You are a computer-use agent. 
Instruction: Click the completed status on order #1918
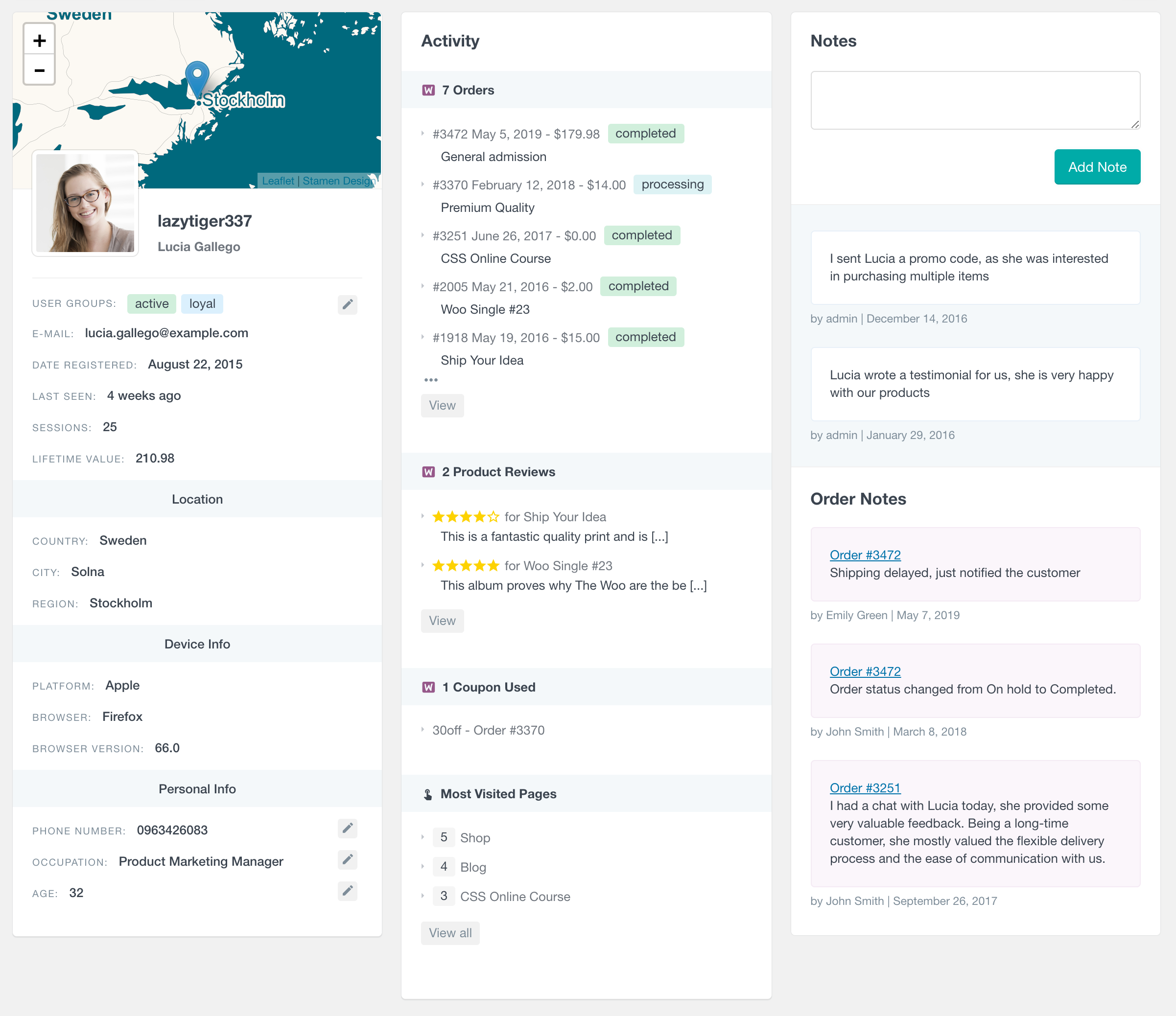[x=645, y=337]
